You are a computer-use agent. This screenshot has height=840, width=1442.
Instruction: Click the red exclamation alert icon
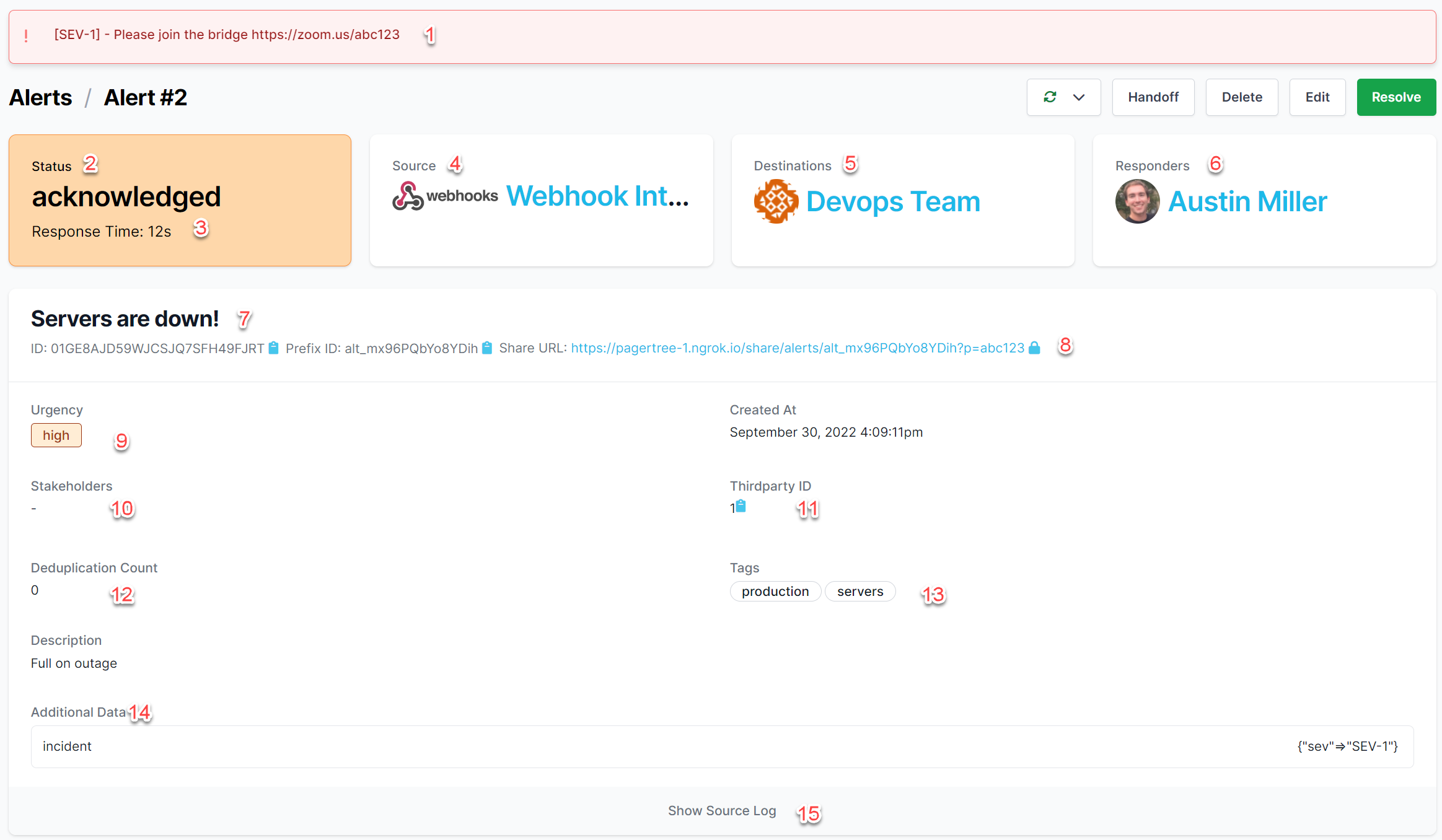click(26, 36)
